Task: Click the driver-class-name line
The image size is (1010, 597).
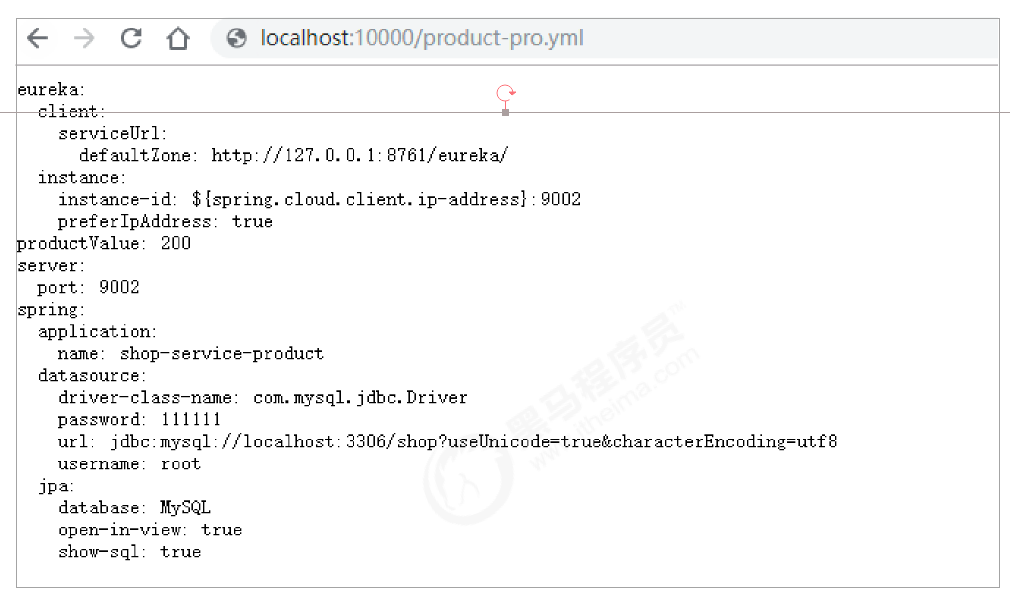Action: click(x=262, y=397)
